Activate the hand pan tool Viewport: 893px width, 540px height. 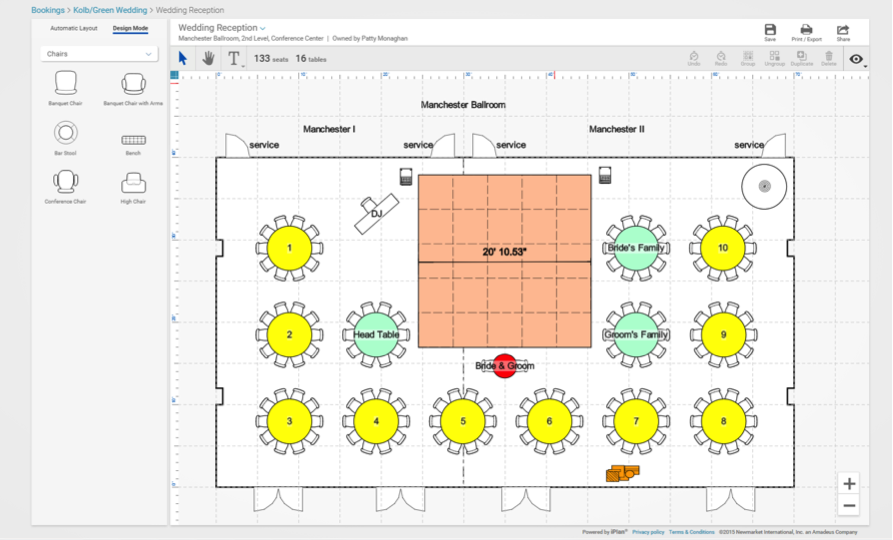208,58
